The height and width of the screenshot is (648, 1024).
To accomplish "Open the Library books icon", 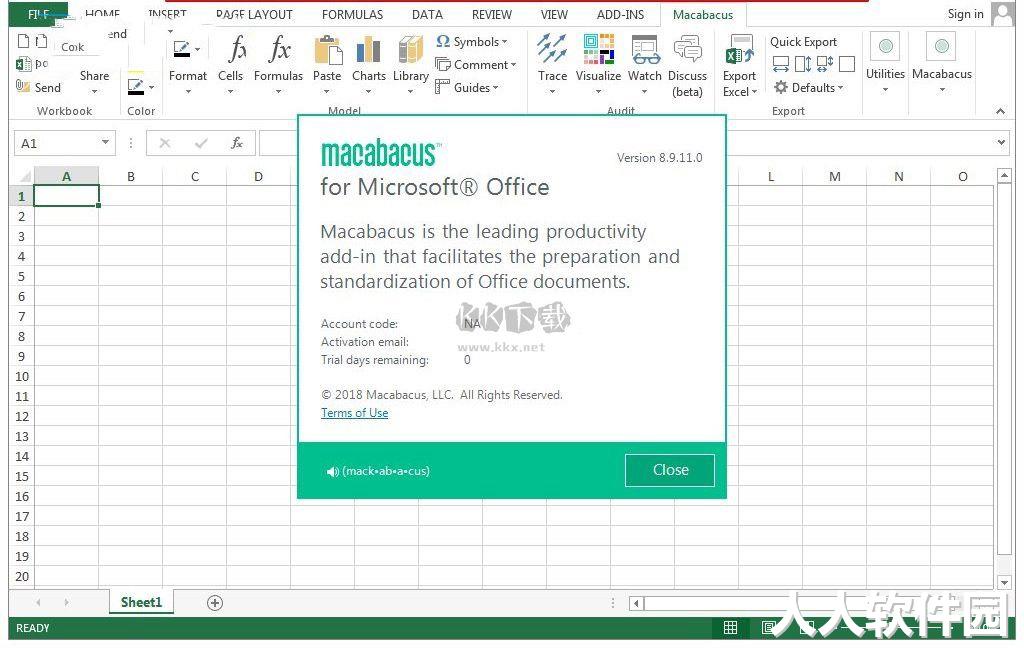I will (x=411, y=50).
